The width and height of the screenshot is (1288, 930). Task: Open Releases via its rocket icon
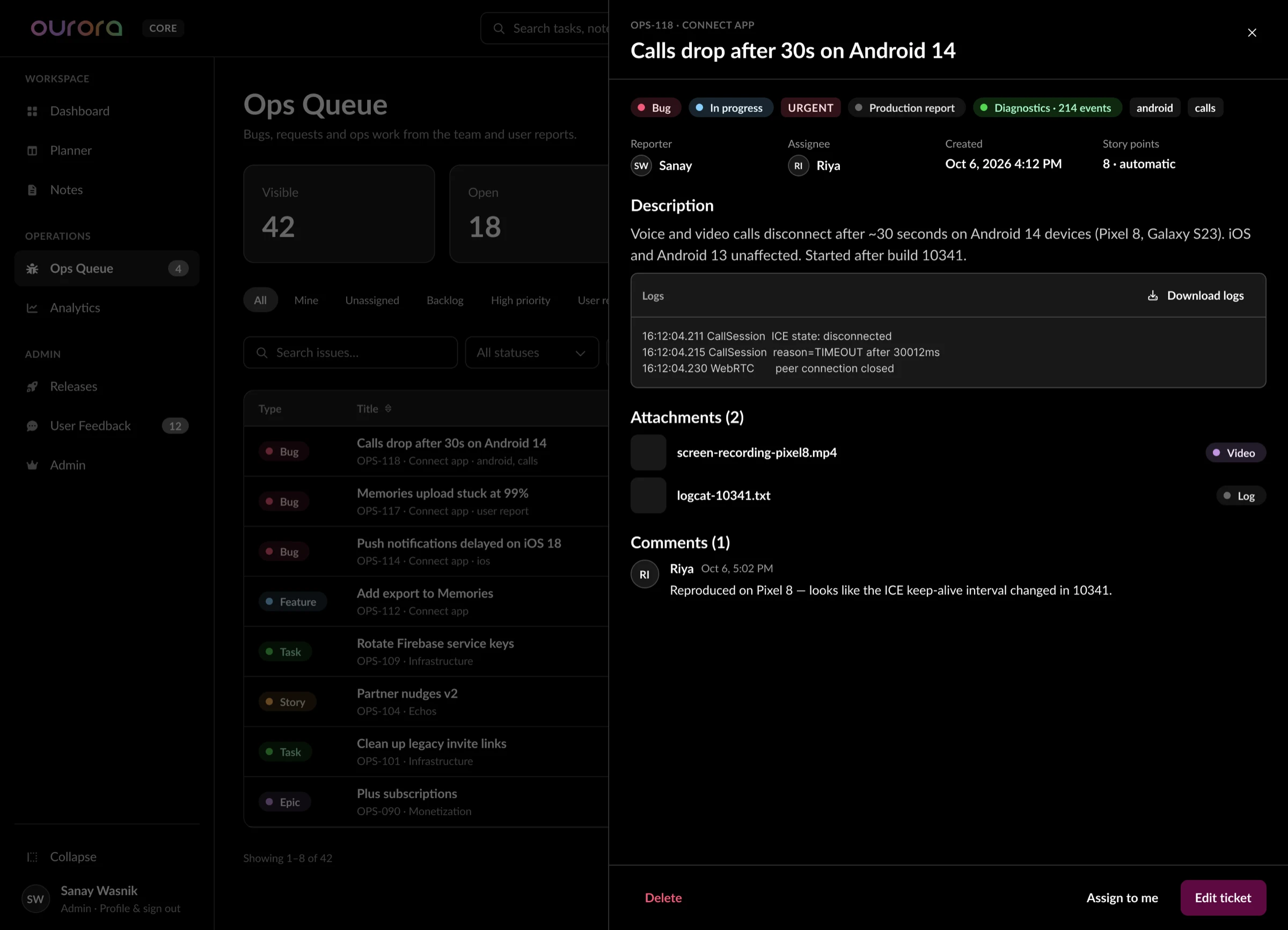pyautogui.click(x=32, y=386)
